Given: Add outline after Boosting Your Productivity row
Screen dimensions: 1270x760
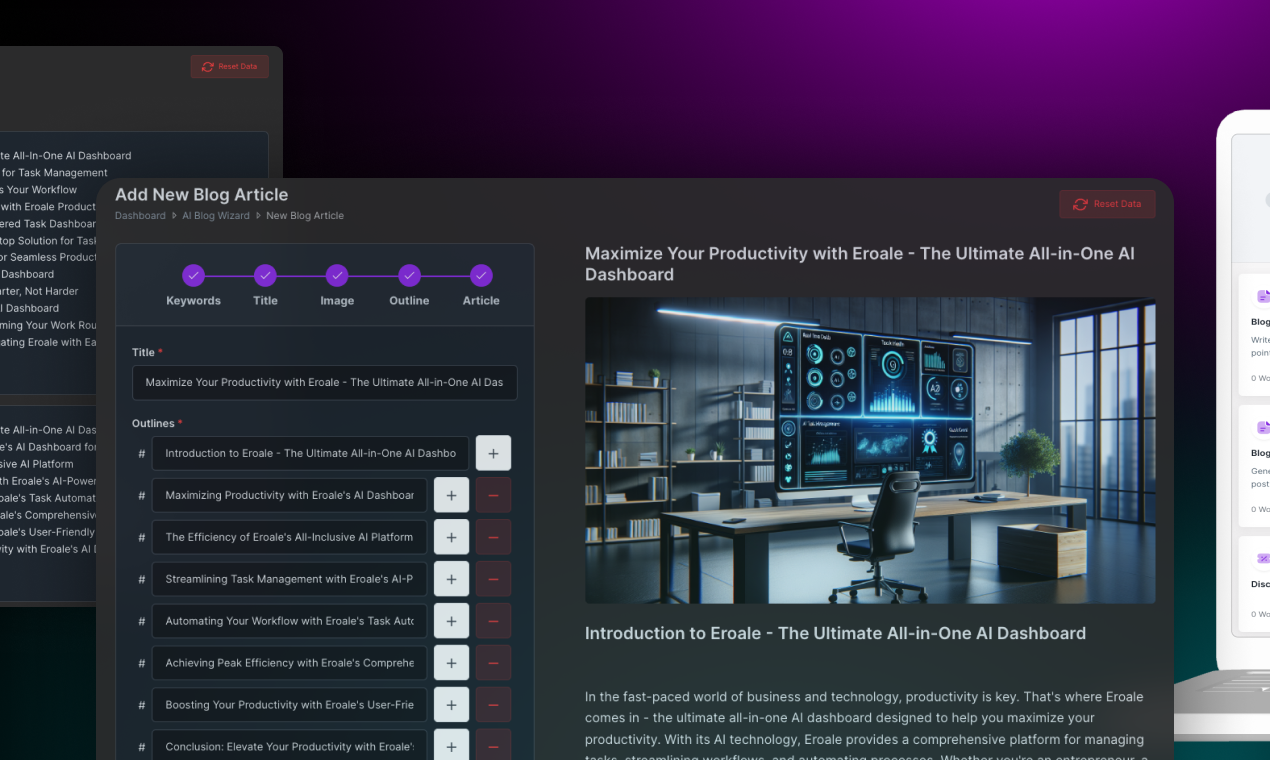Looking at the screenshot, I should [451, 705].
